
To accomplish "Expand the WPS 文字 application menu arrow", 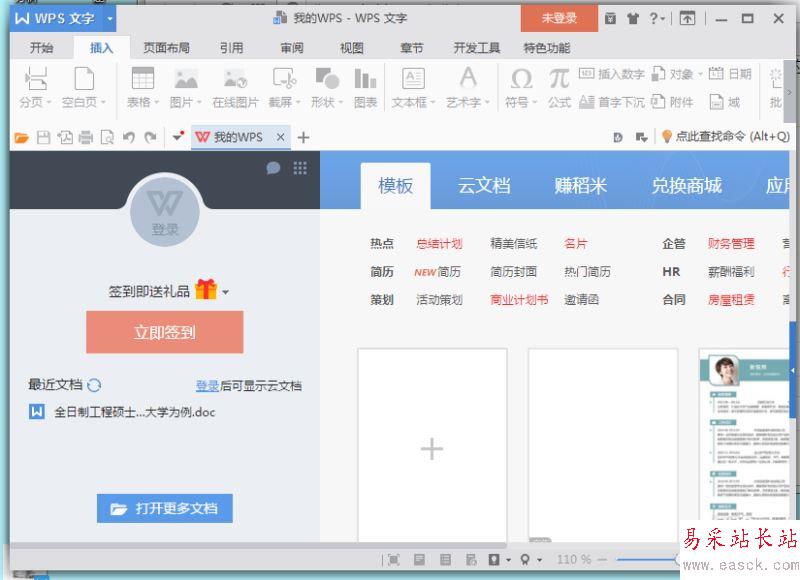I will (x=109, y=19).
